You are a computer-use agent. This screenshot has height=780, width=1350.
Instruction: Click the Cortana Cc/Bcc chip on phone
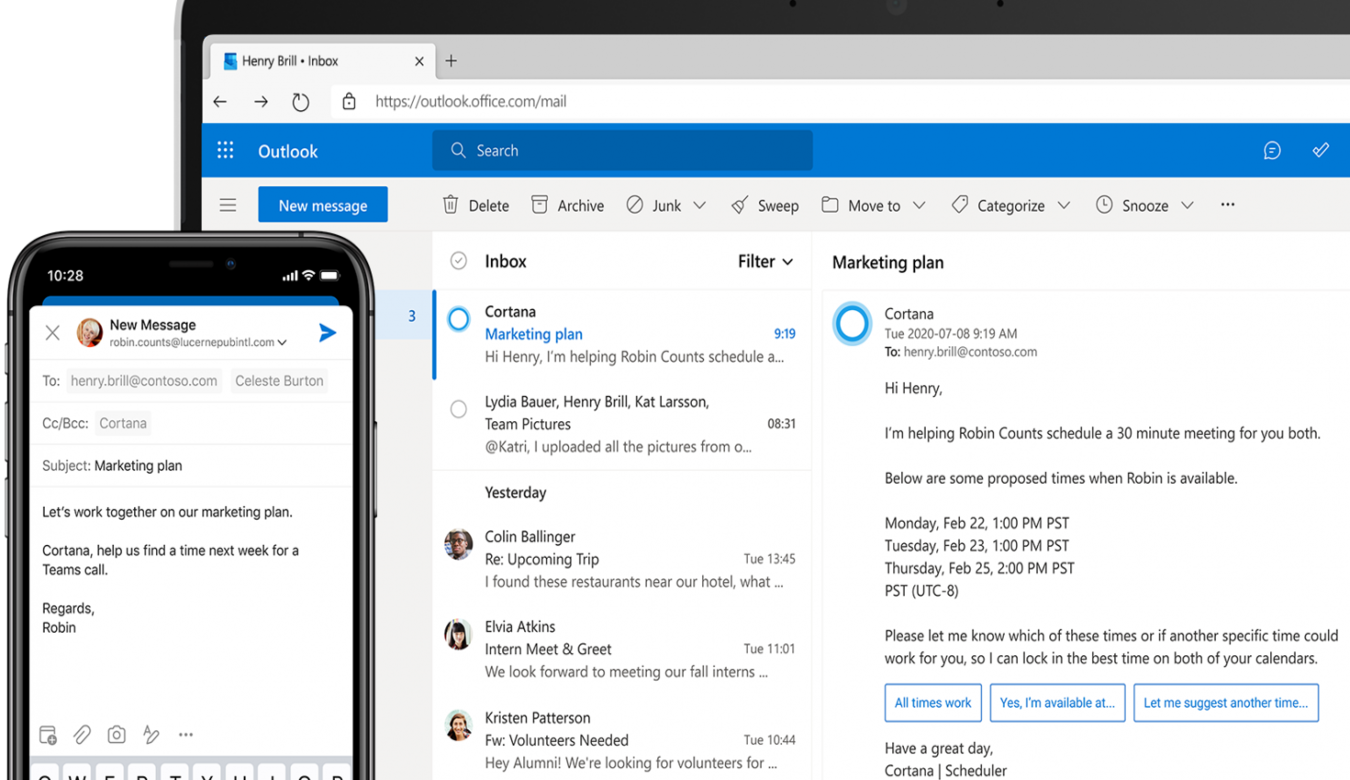(x=123, y=423)
